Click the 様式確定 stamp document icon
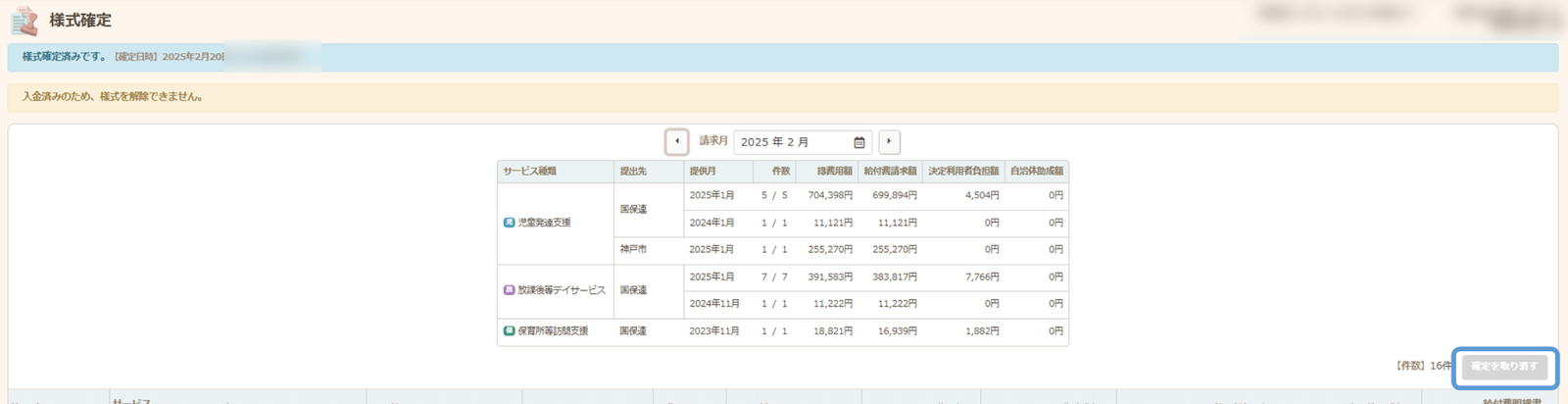The width and height of the screenshot is (1568, 404). coord(24,21)
